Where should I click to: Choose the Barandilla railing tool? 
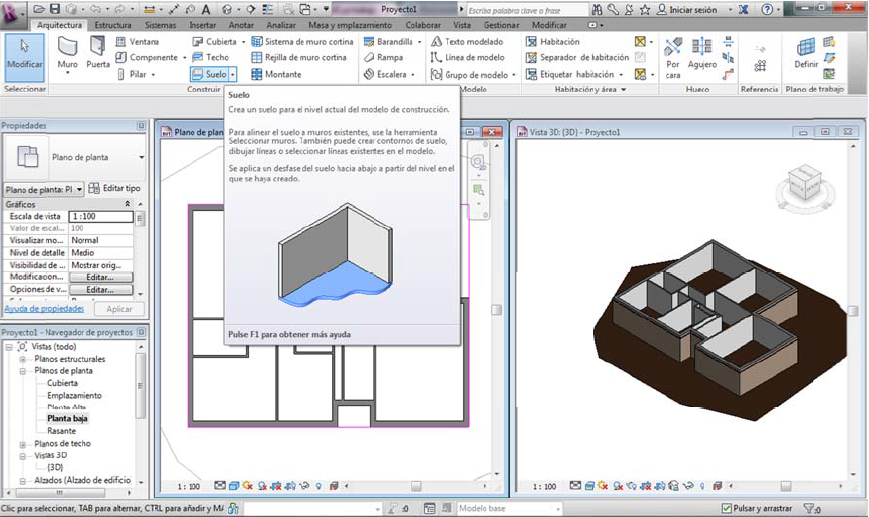click(388, 42)
